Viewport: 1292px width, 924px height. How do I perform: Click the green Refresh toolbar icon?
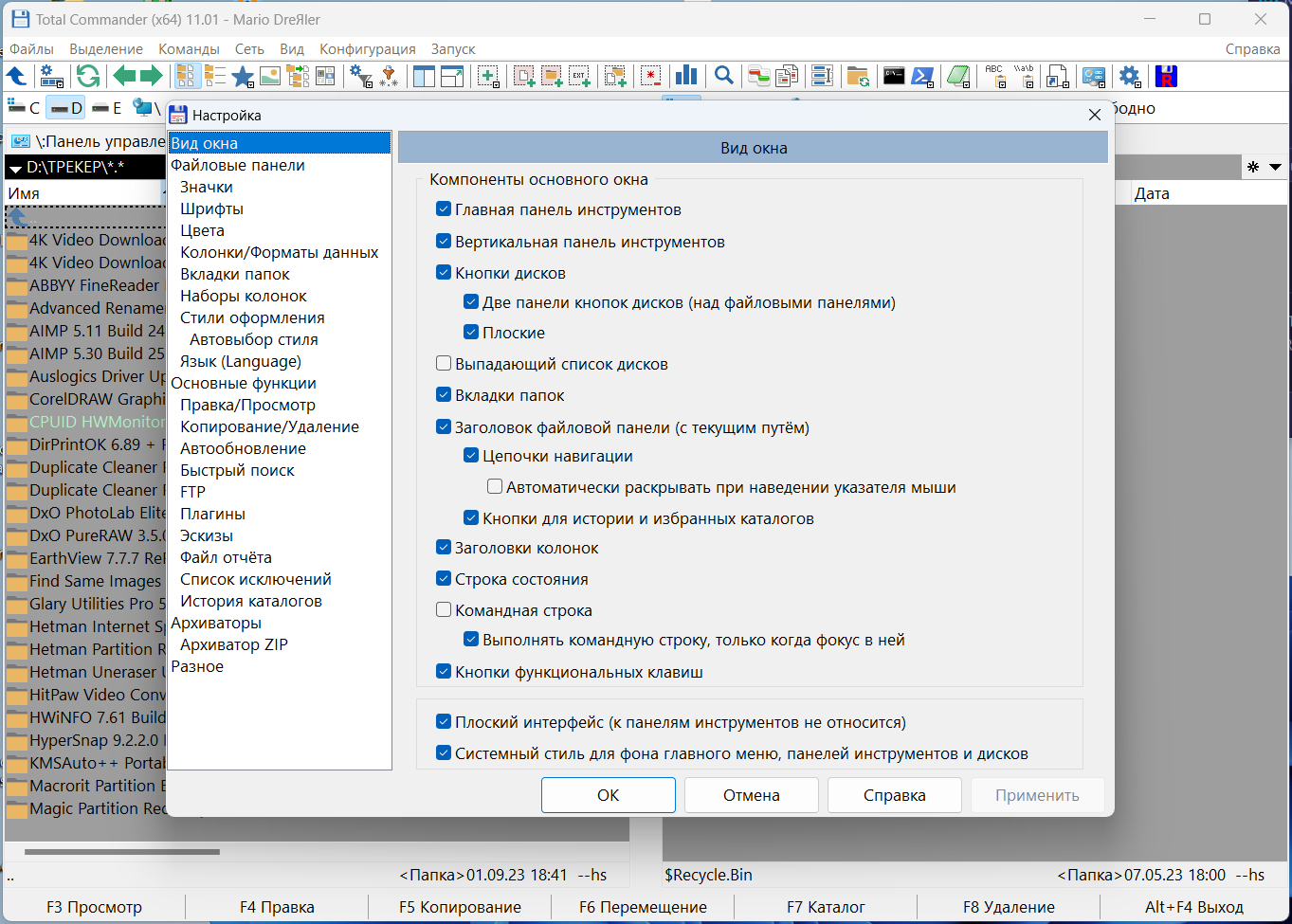click(x=88, y=76)
